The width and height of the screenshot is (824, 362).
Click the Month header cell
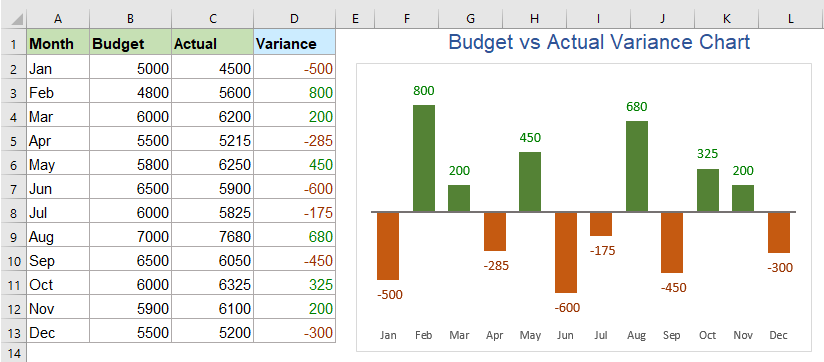click(x=58, y=43)
